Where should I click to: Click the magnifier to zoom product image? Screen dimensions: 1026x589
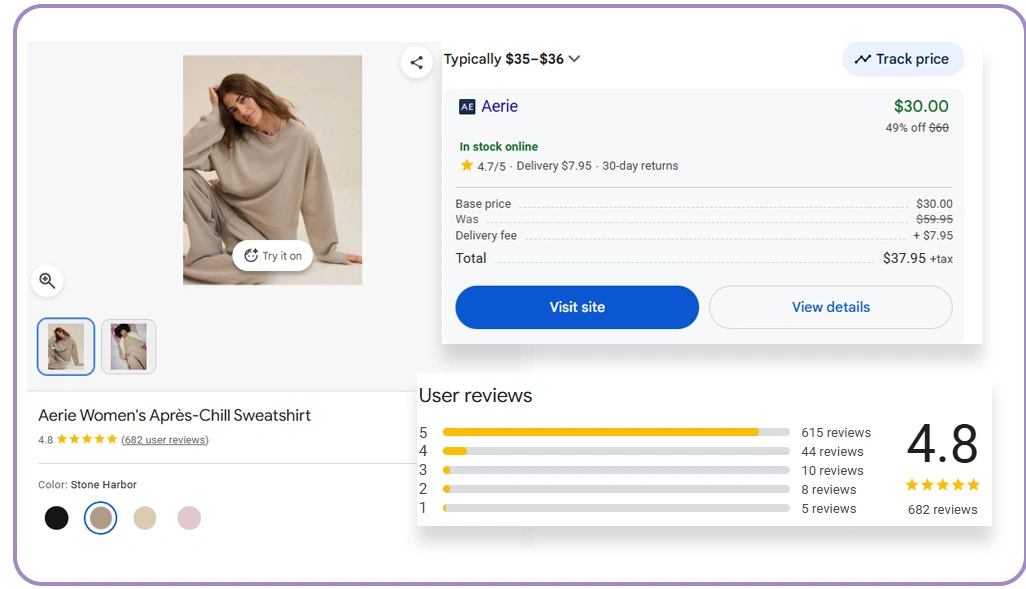point(48,281)
